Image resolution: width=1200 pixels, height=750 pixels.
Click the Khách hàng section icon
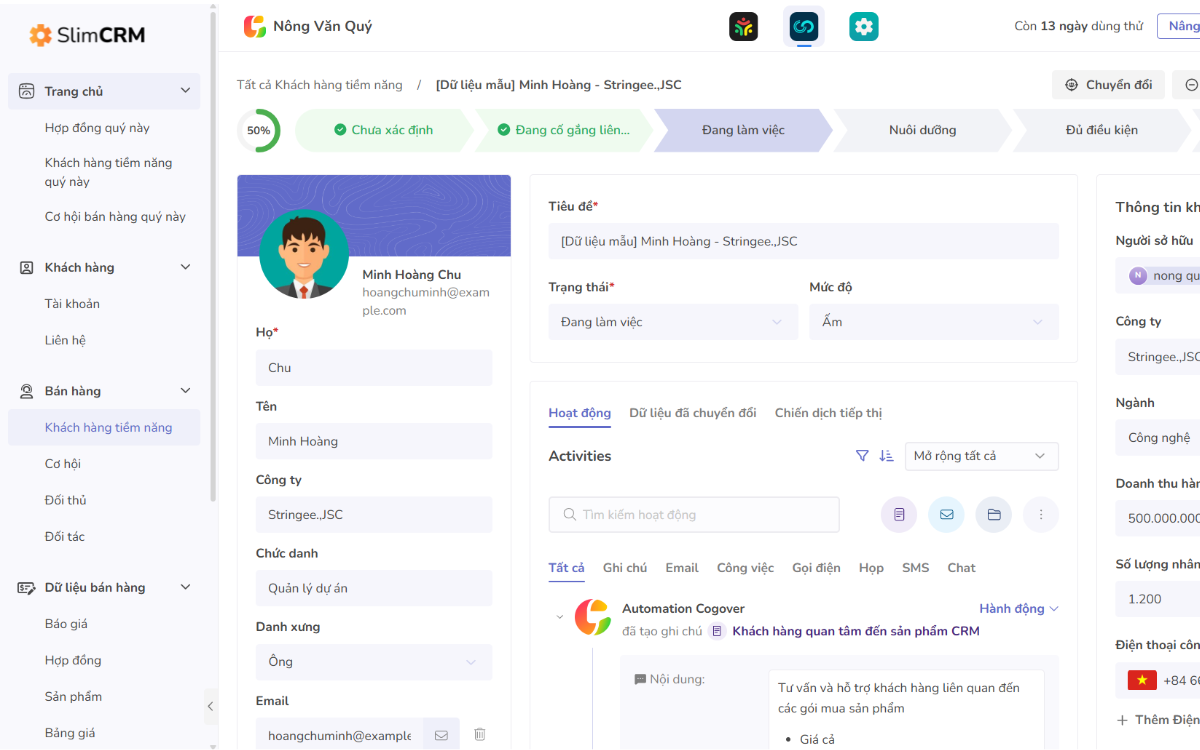27,267
